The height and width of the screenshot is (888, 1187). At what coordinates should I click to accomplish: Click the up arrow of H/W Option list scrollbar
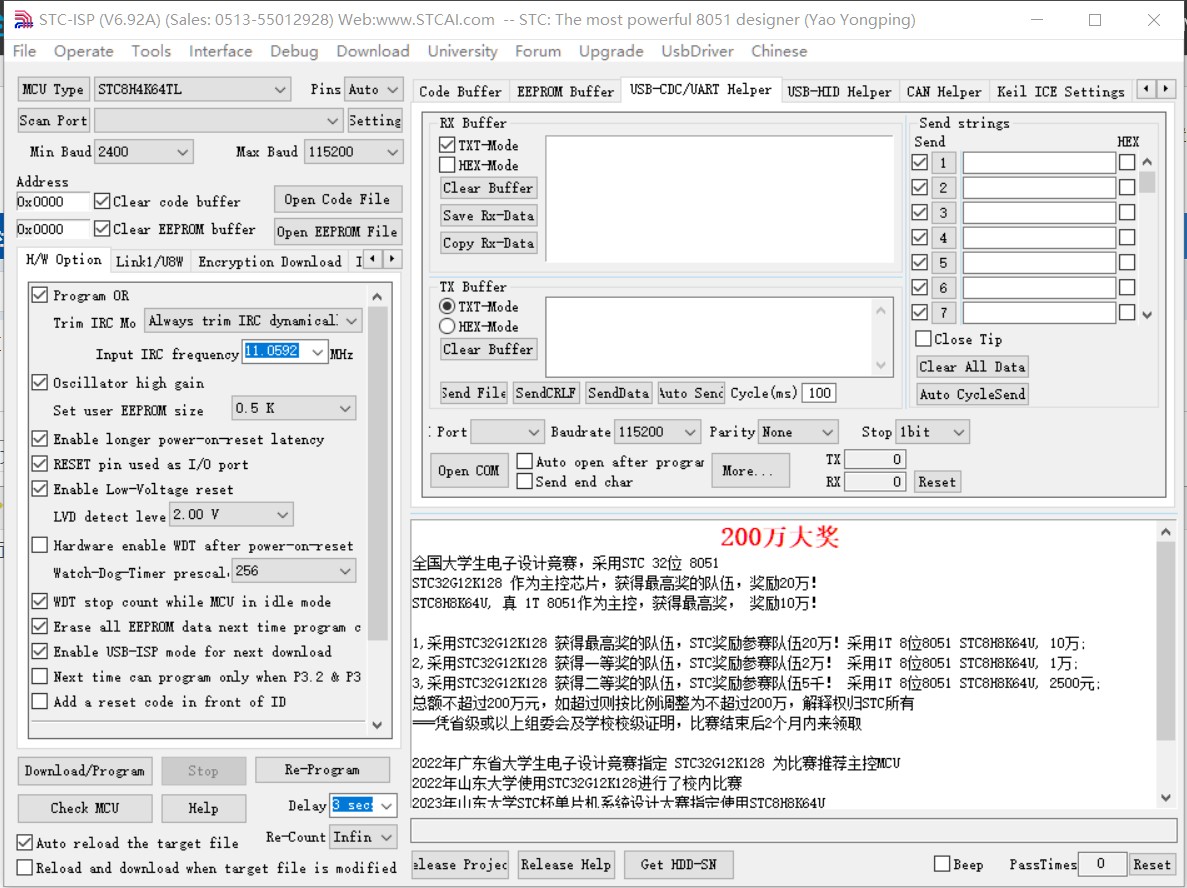[x=377, y=296]
